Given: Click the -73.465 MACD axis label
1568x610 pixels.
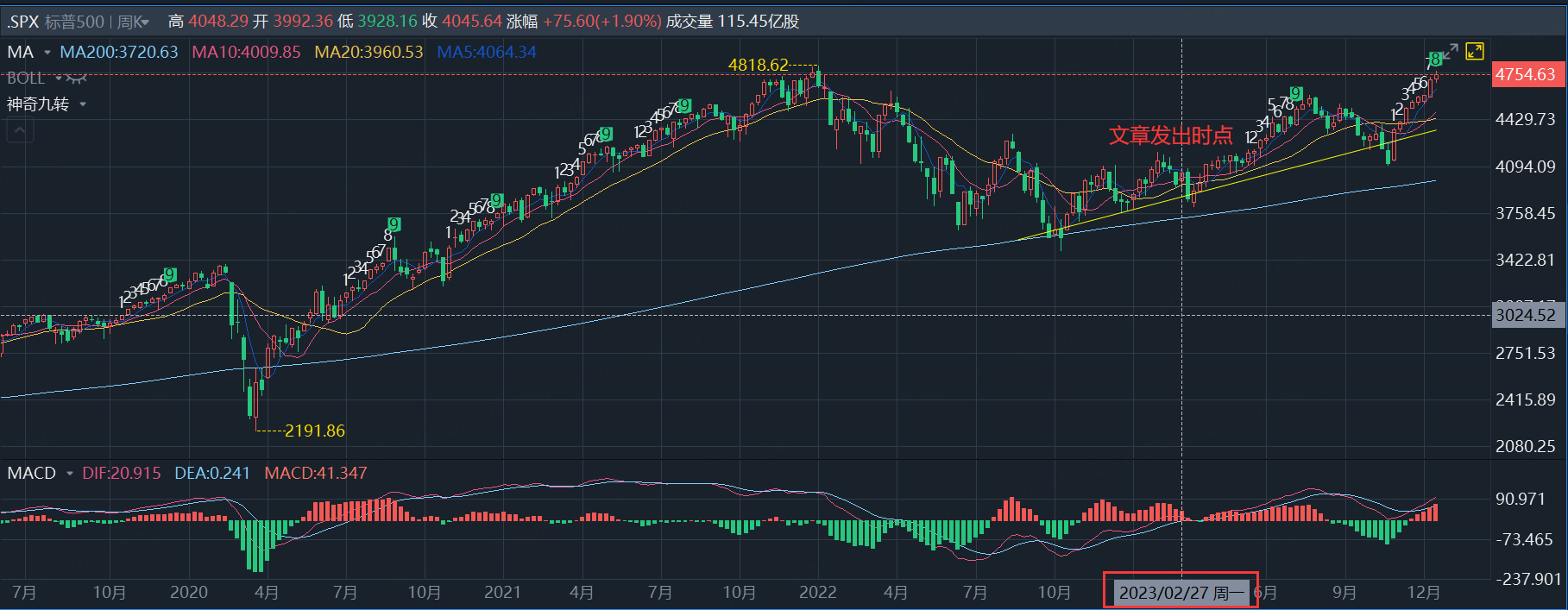Looking at the screenshot, I should [1523, 539].
